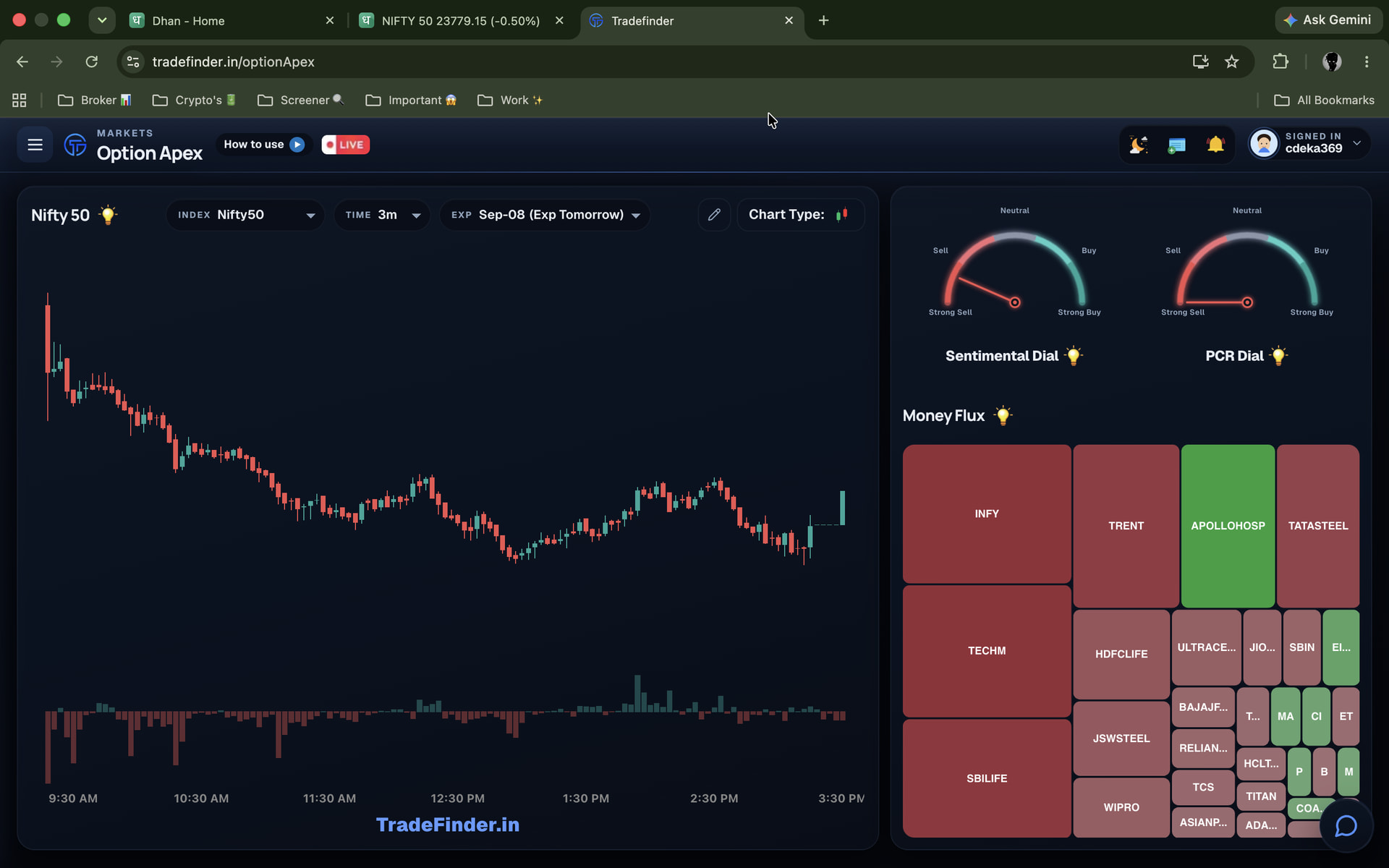Go back to the previous page

[x=22, y=61]
